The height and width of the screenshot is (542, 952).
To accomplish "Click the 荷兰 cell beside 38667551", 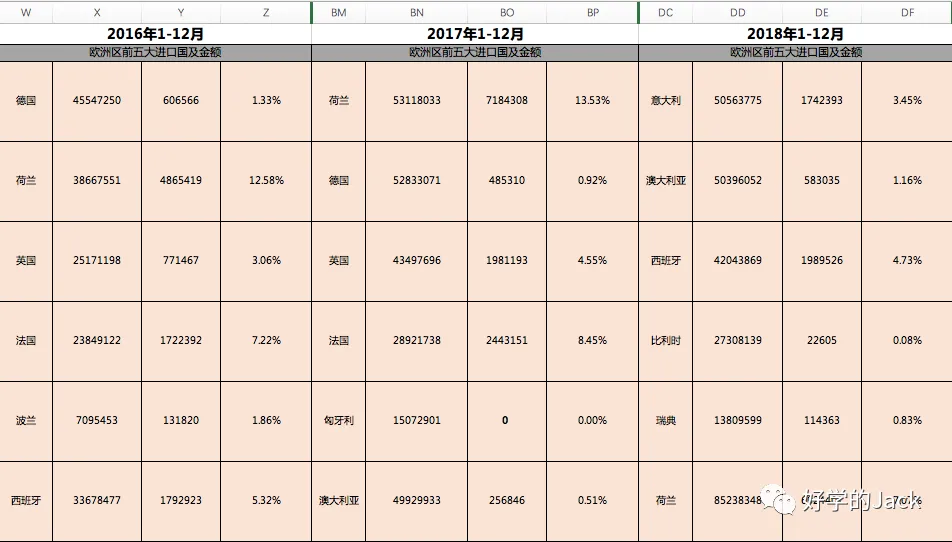I will [26, 181].
